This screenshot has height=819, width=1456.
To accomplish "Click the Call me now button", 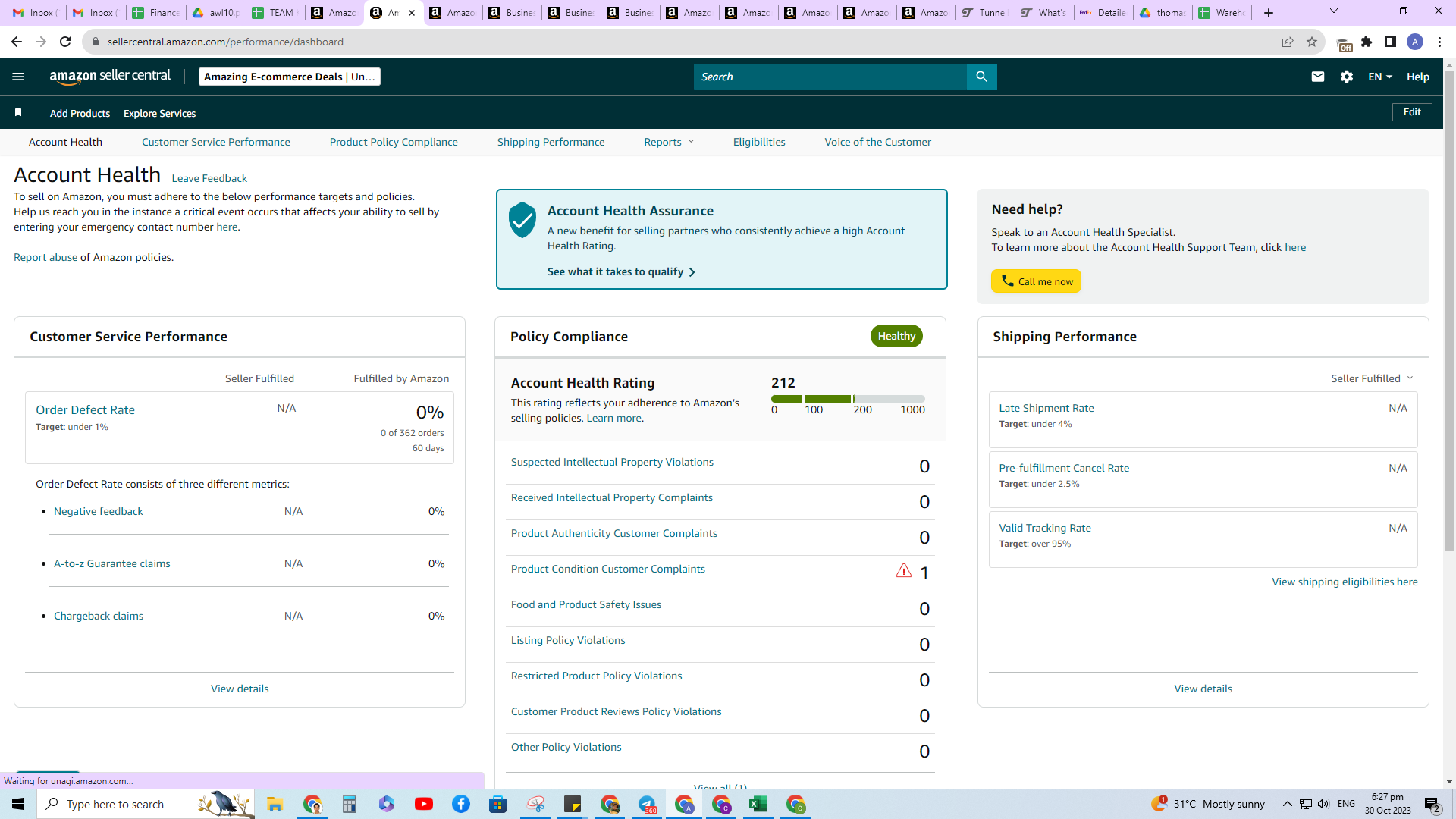I will pos(1036,281).
